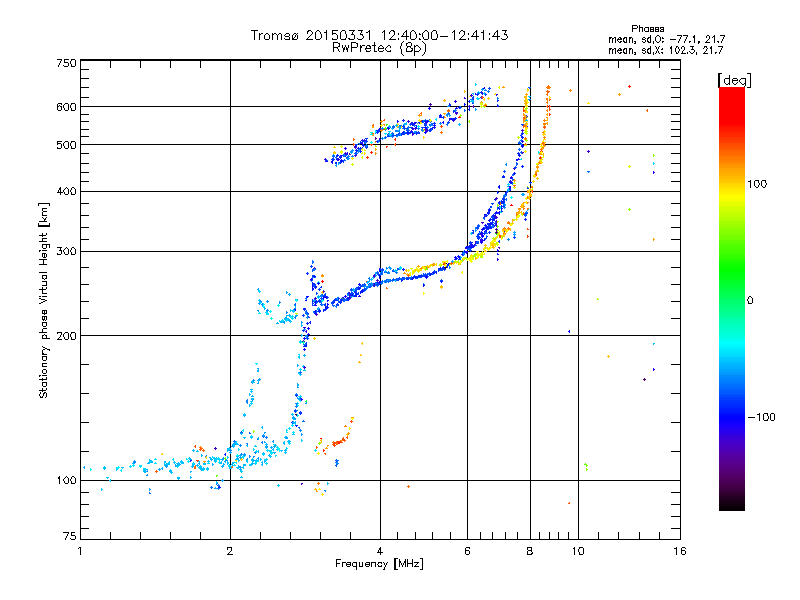
Task: Click the x-axis tick label "8"
Action: tap(530, 551)
